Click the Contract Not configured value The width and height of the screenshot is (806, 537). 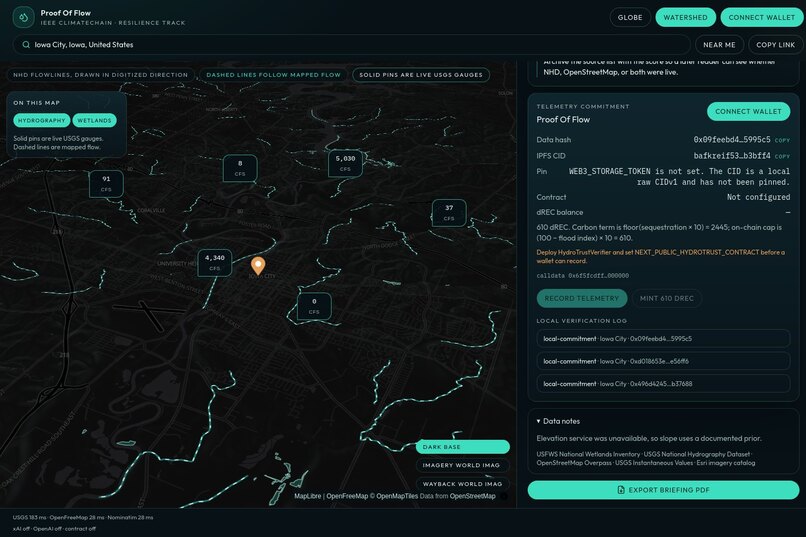(x=758, y=197)
